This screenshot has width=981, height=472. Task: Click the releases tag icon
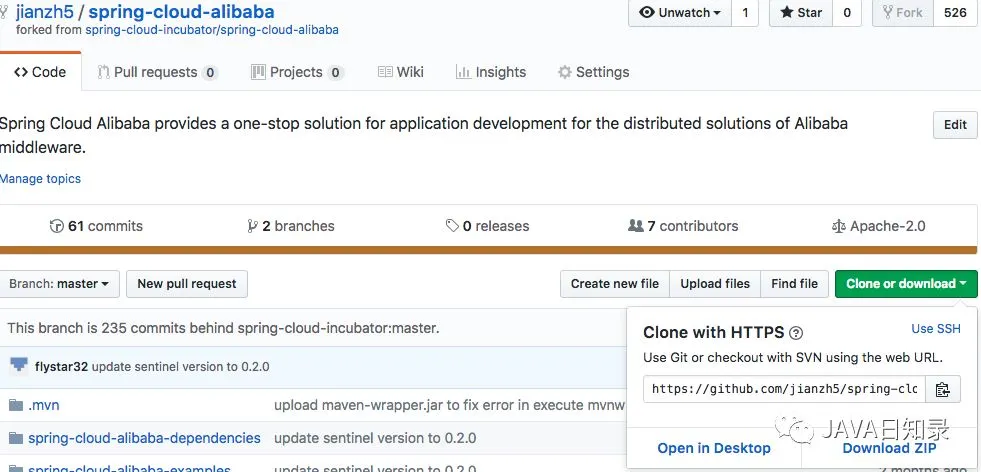point(452,226)
